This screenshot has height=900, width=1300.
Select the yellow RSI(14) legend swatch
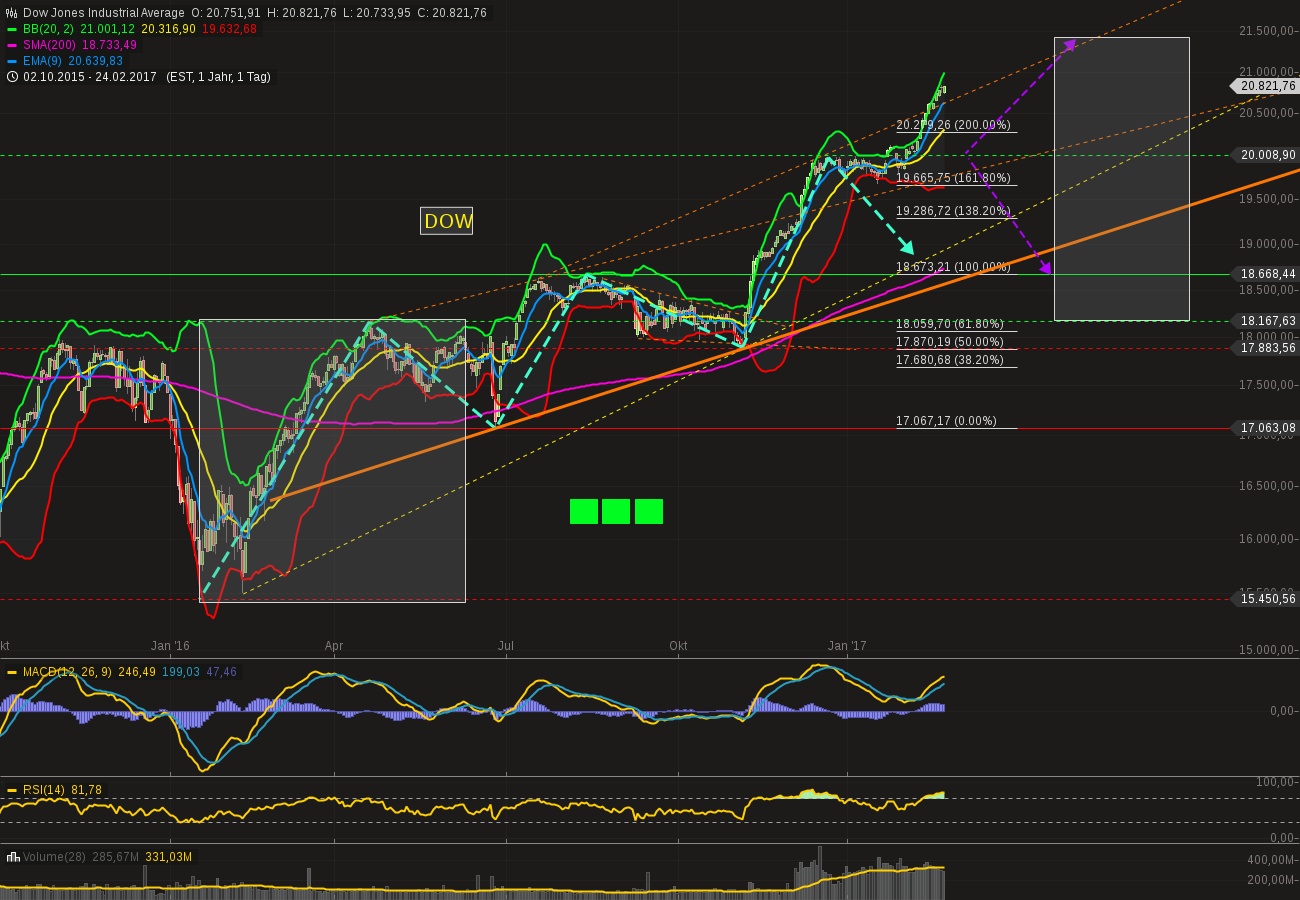pos(12,790)
